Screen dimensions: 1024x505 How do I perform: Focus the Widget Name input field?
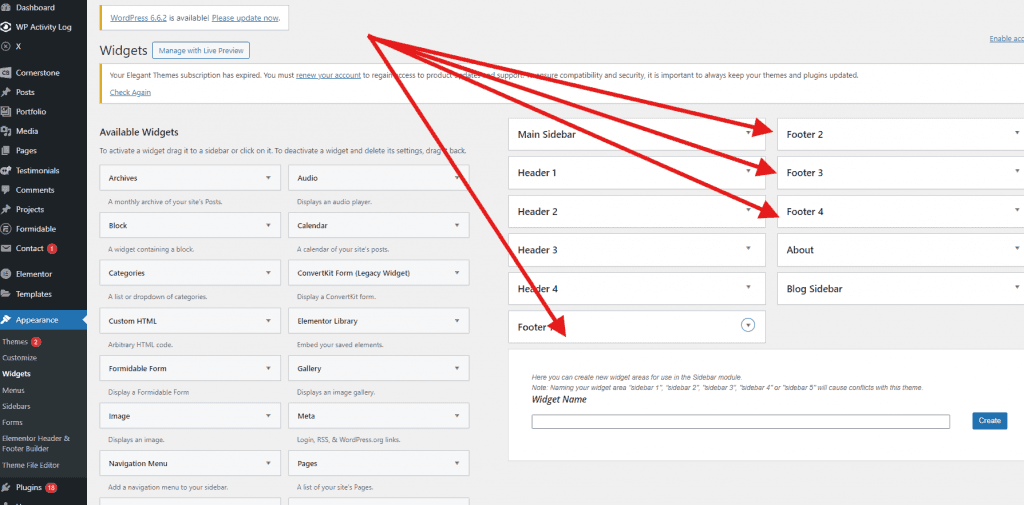pyautogui.click(x=741, y=421)
